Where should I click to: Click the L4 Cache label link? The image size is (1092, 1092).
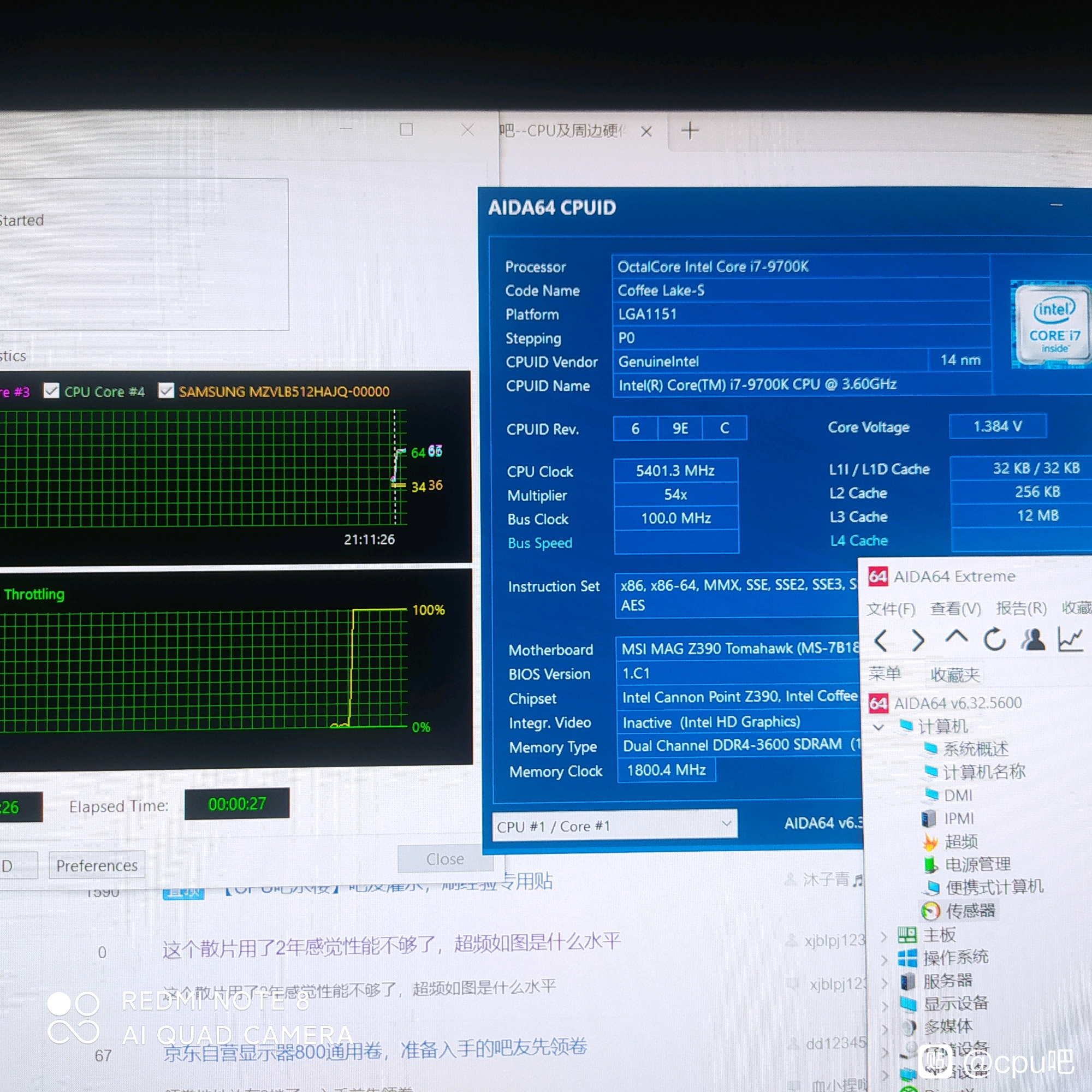point(858,541)
